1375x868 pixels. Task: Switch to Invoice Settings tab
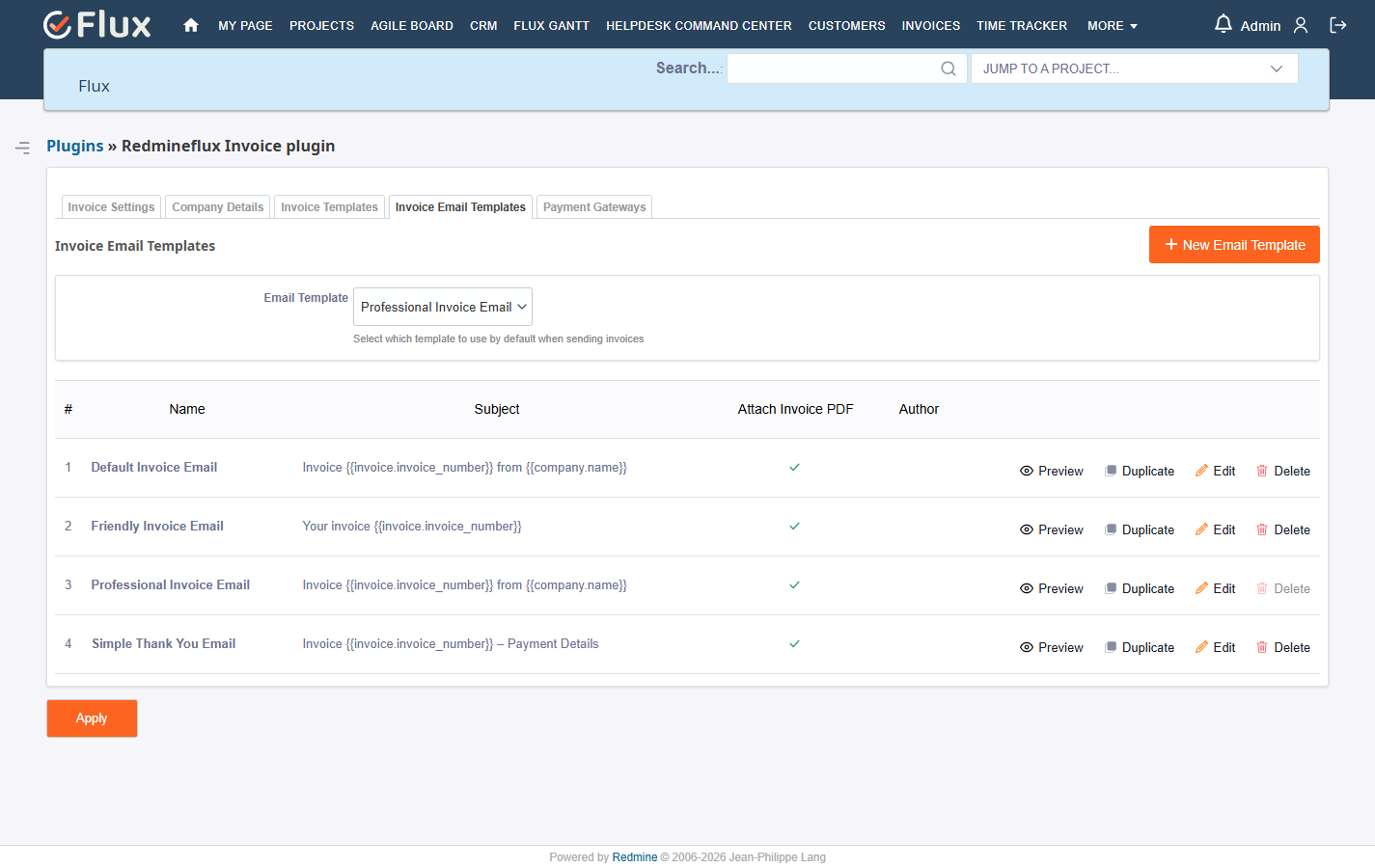[x=111, y=207]
